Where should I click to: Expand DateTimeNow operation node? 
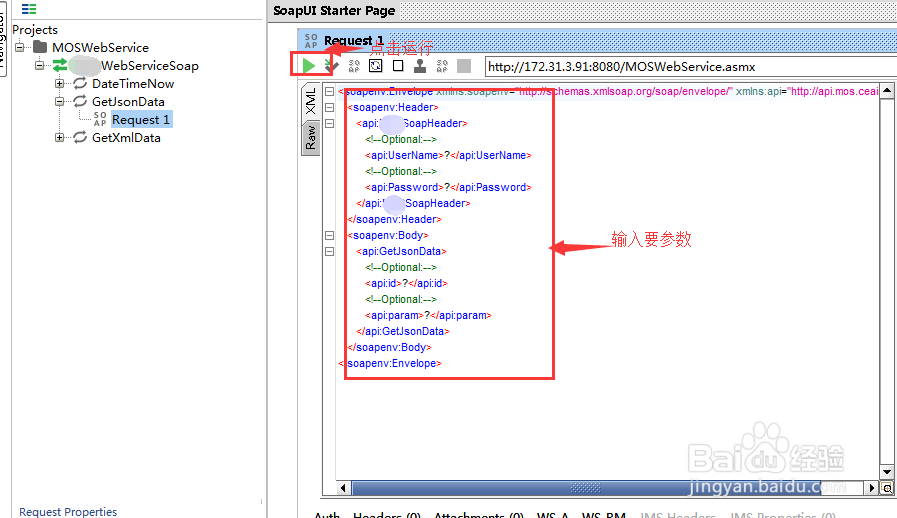[59, 84]
